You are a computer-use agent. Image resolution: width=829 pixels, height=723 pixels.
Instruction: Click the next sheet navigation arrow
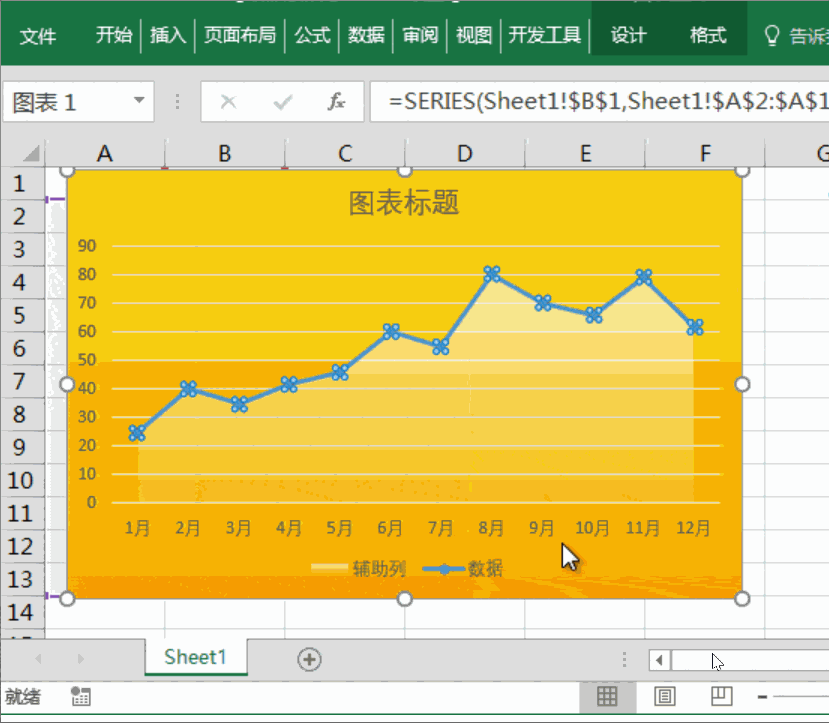coord(80,659)
